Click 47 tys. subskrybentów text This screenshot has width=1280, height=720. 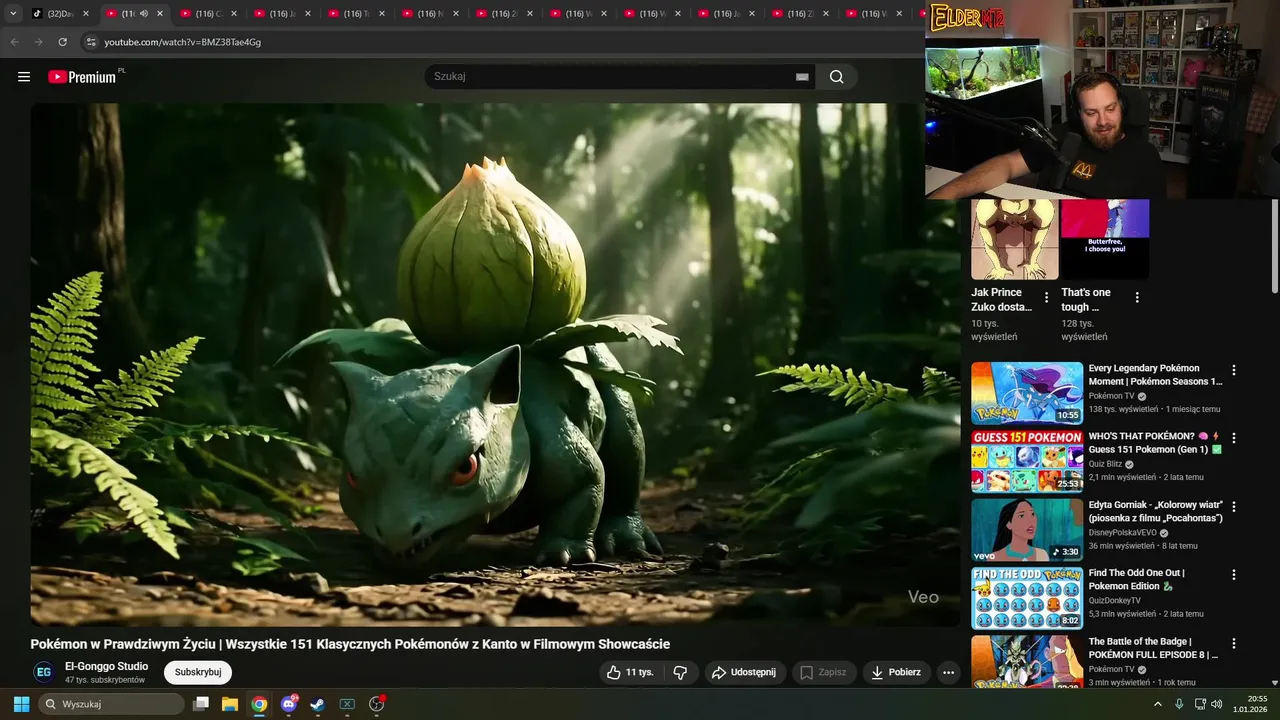point(105,680)
